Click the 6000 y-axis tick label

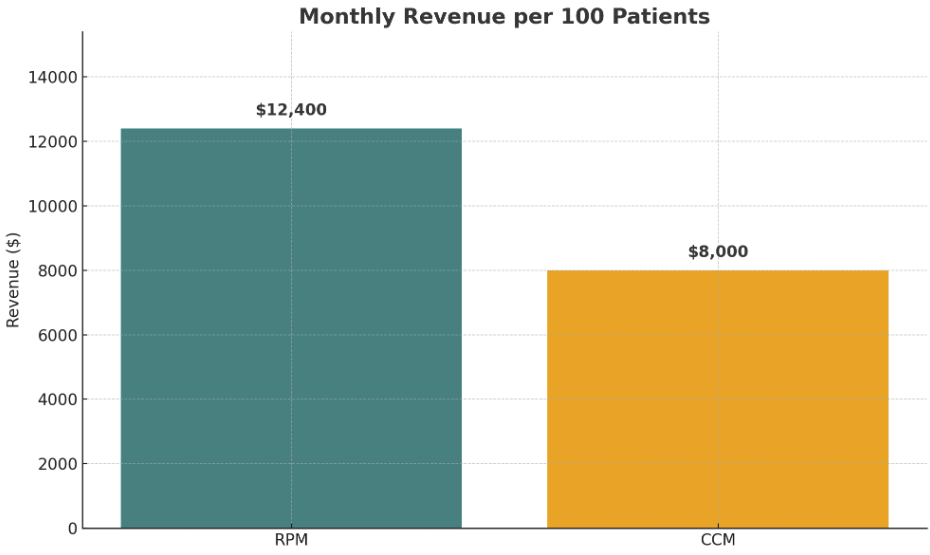point(58,335)
